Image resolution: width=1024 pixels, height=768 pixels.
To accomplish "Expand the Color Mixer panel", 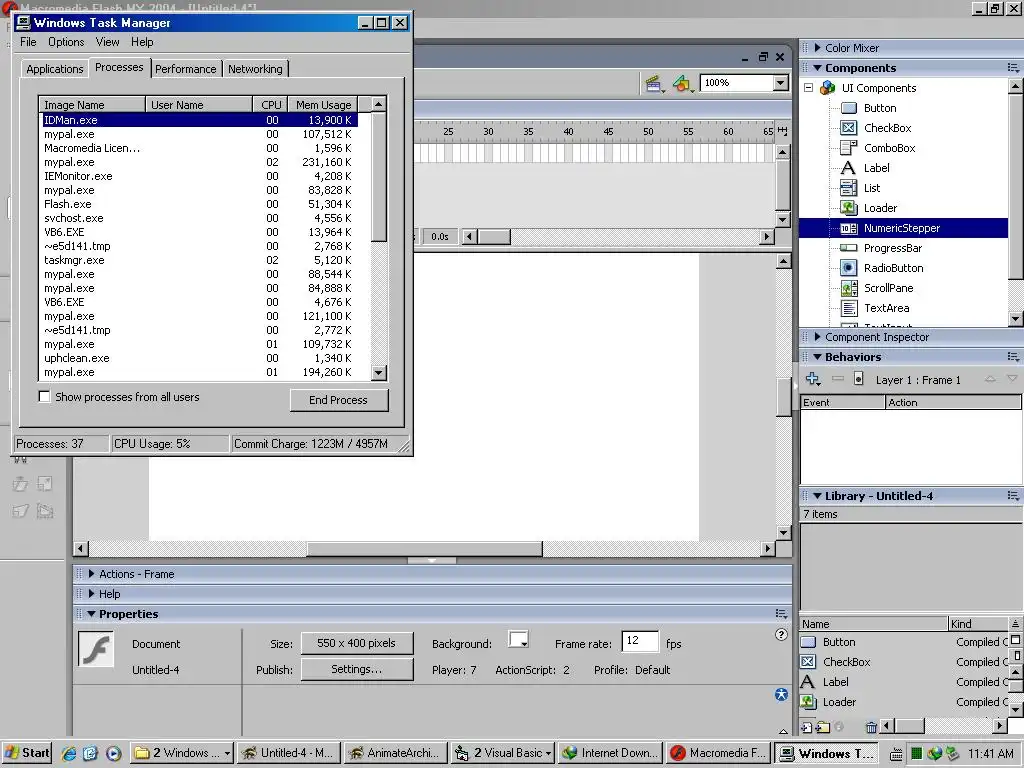I will (817, 48).
